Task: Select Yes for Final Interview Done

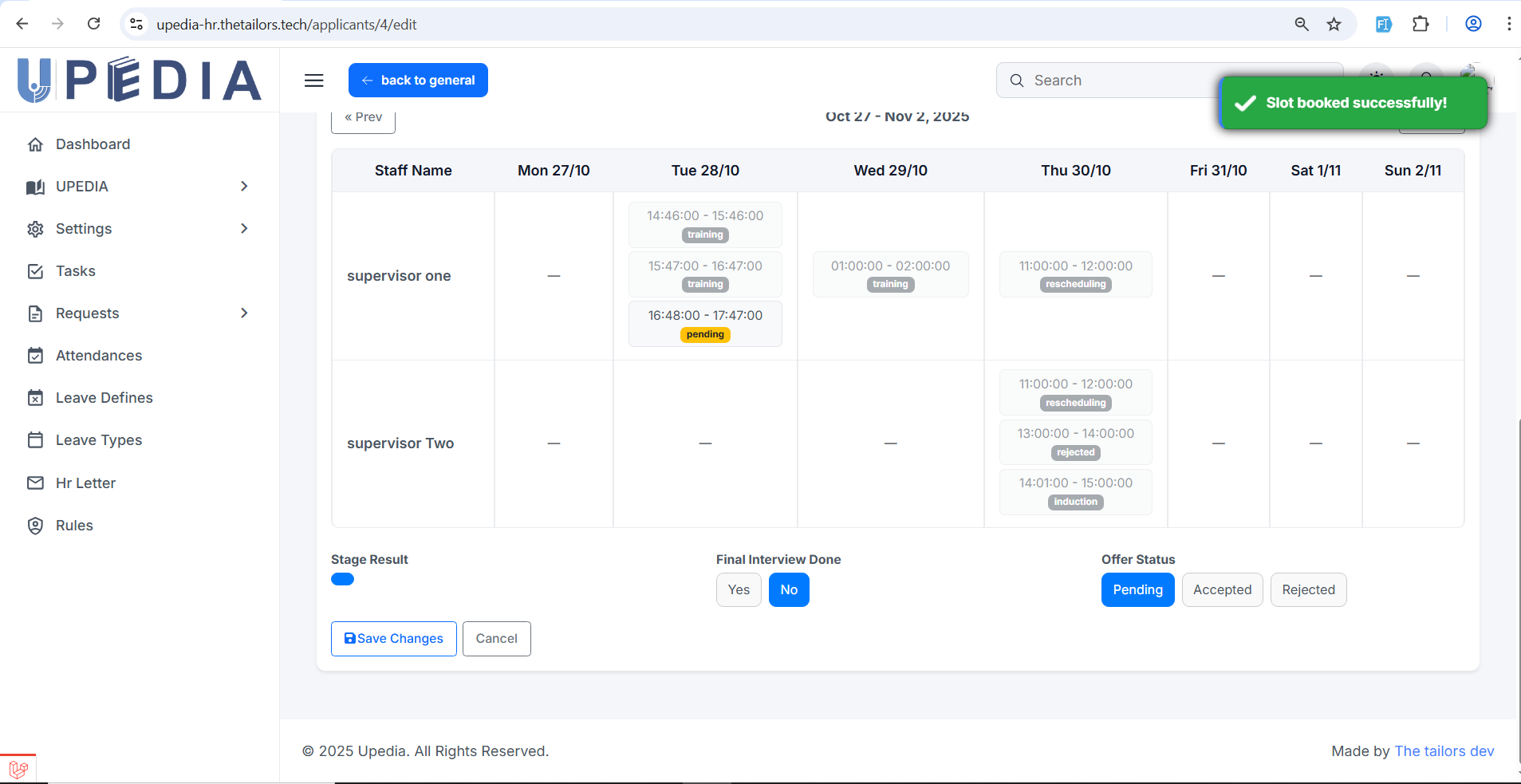Action: click(x=739, y=590)
